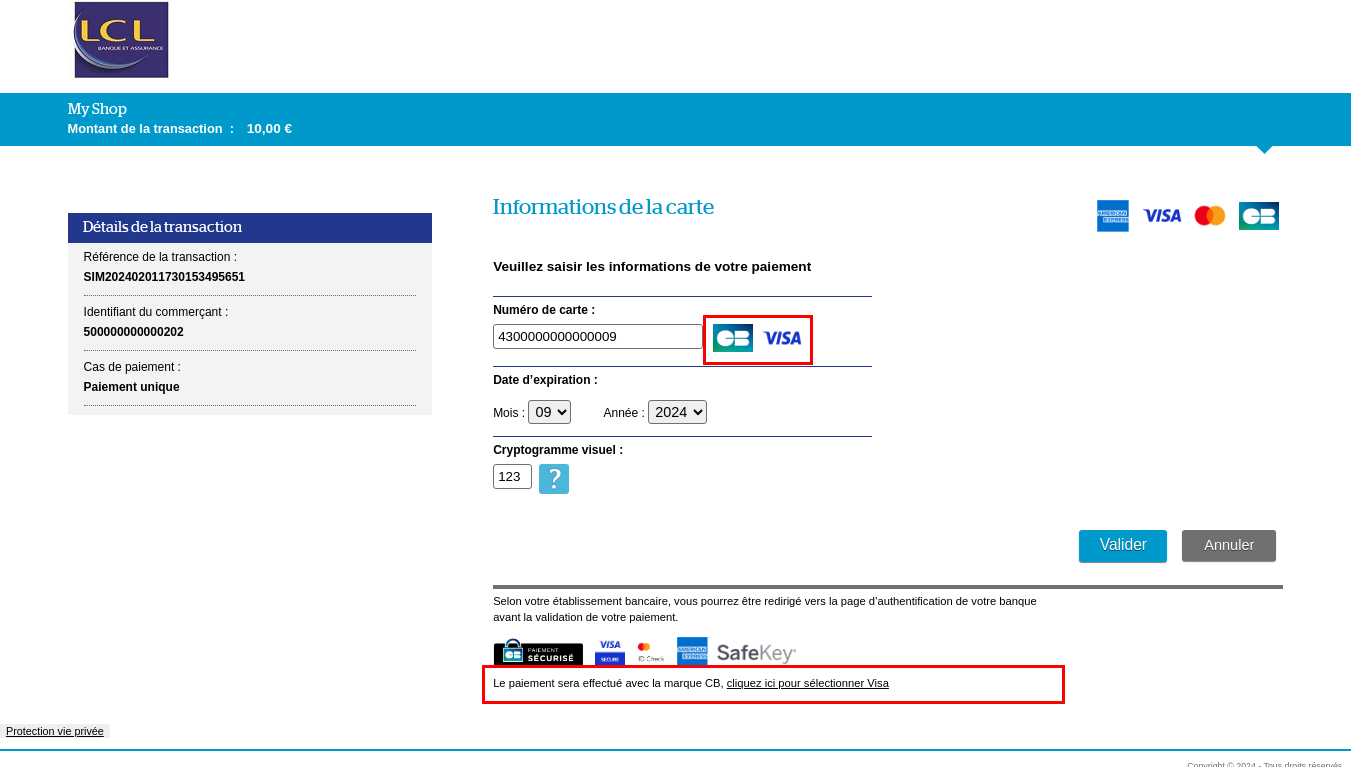Select the Visa brand icon beside card number
This screenshot has height=767, width=1351.
coord(782,338)
